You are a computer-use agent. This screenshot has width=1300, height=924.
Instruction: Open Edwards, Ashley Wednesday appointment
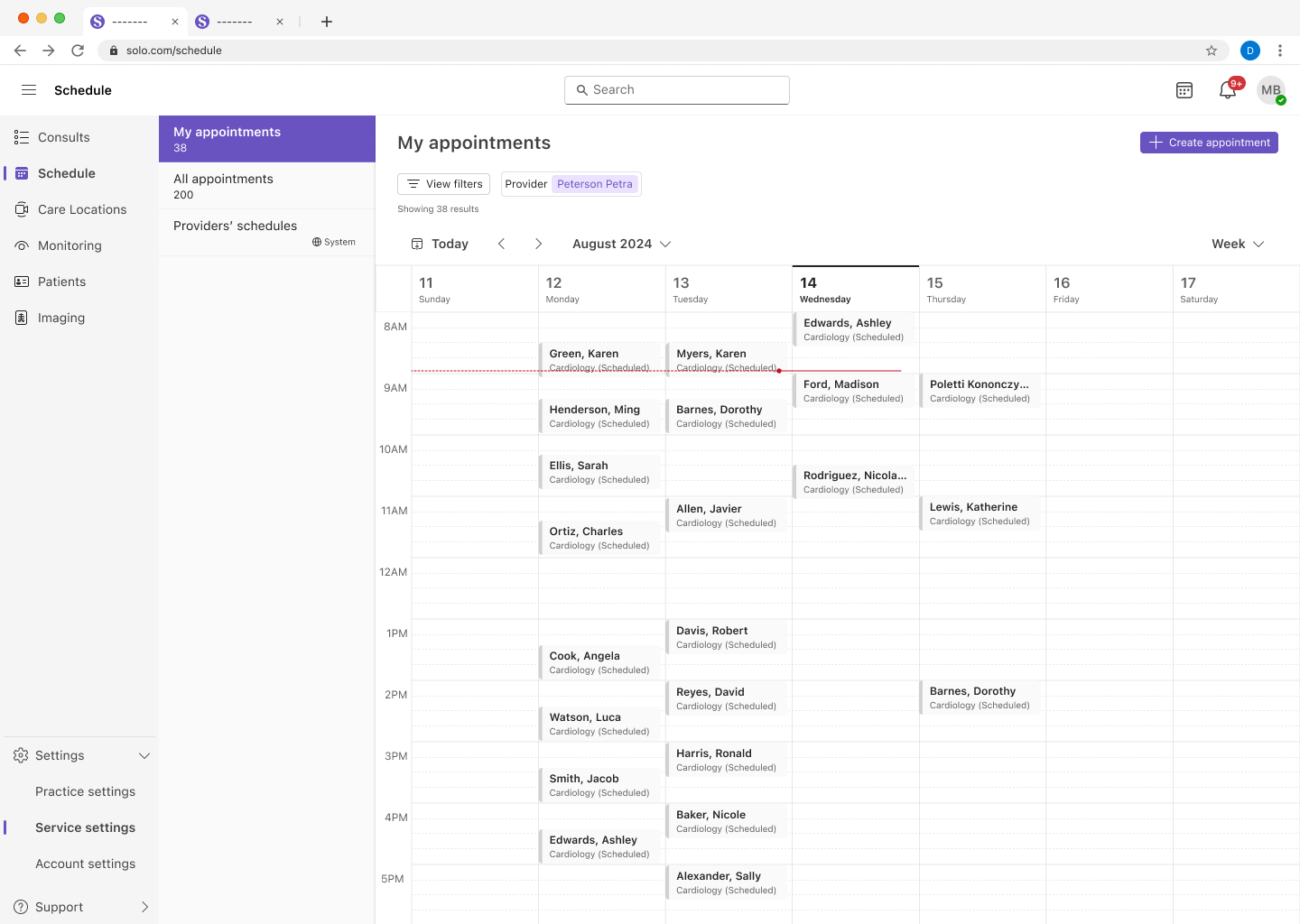click(854, 328)
